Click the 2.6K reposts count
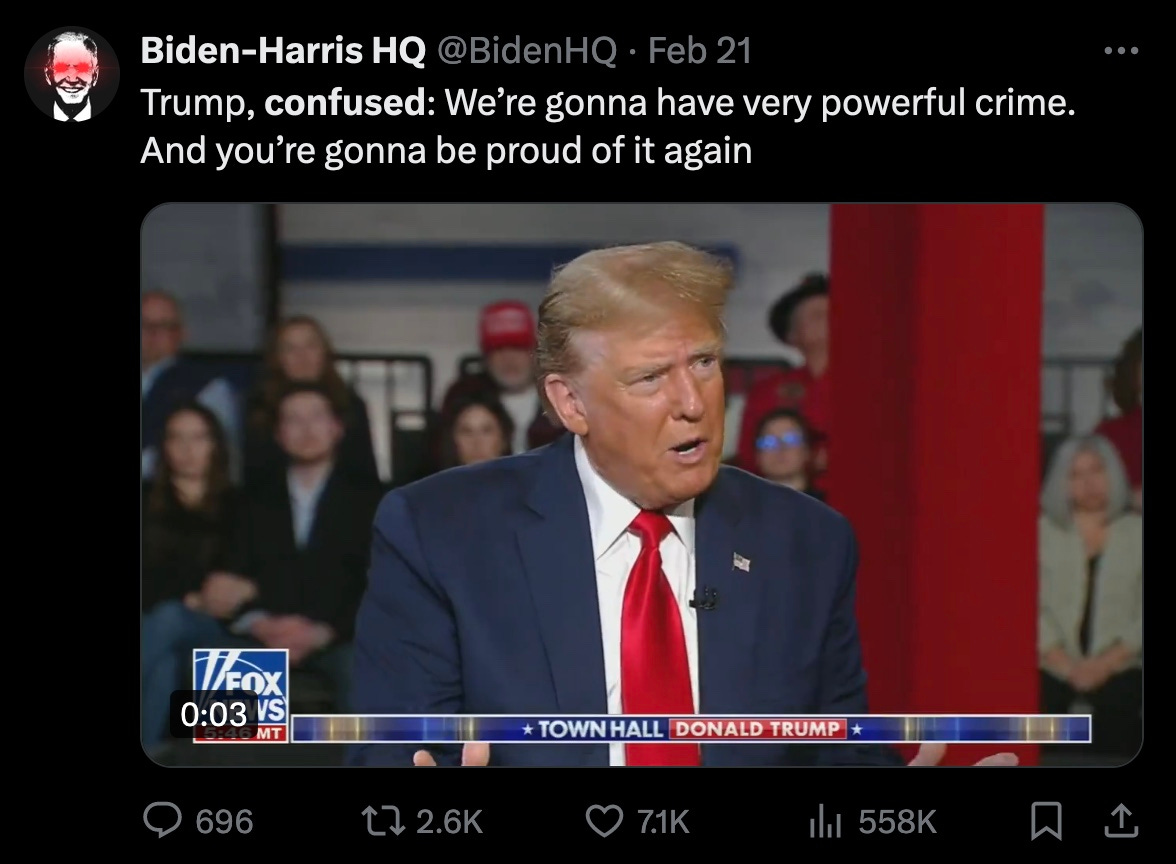This screenshot has width=1176, height=864. 449,822
